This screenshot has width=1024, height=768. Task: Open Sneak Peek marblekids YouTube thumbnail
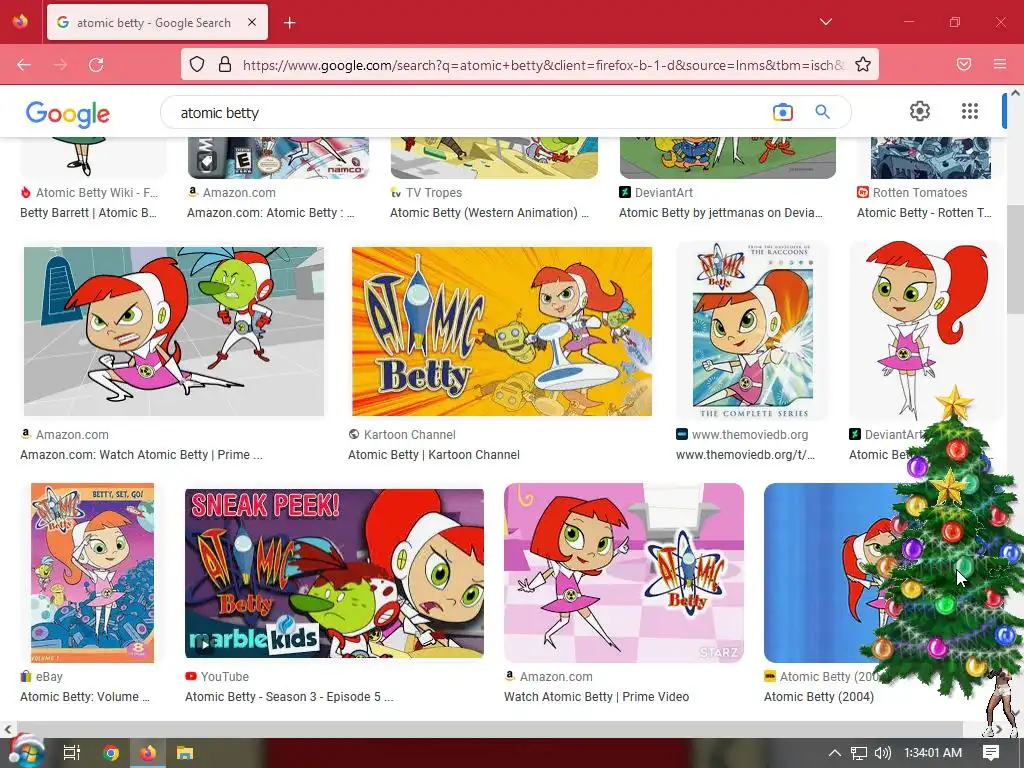click(x=334, y=573)
